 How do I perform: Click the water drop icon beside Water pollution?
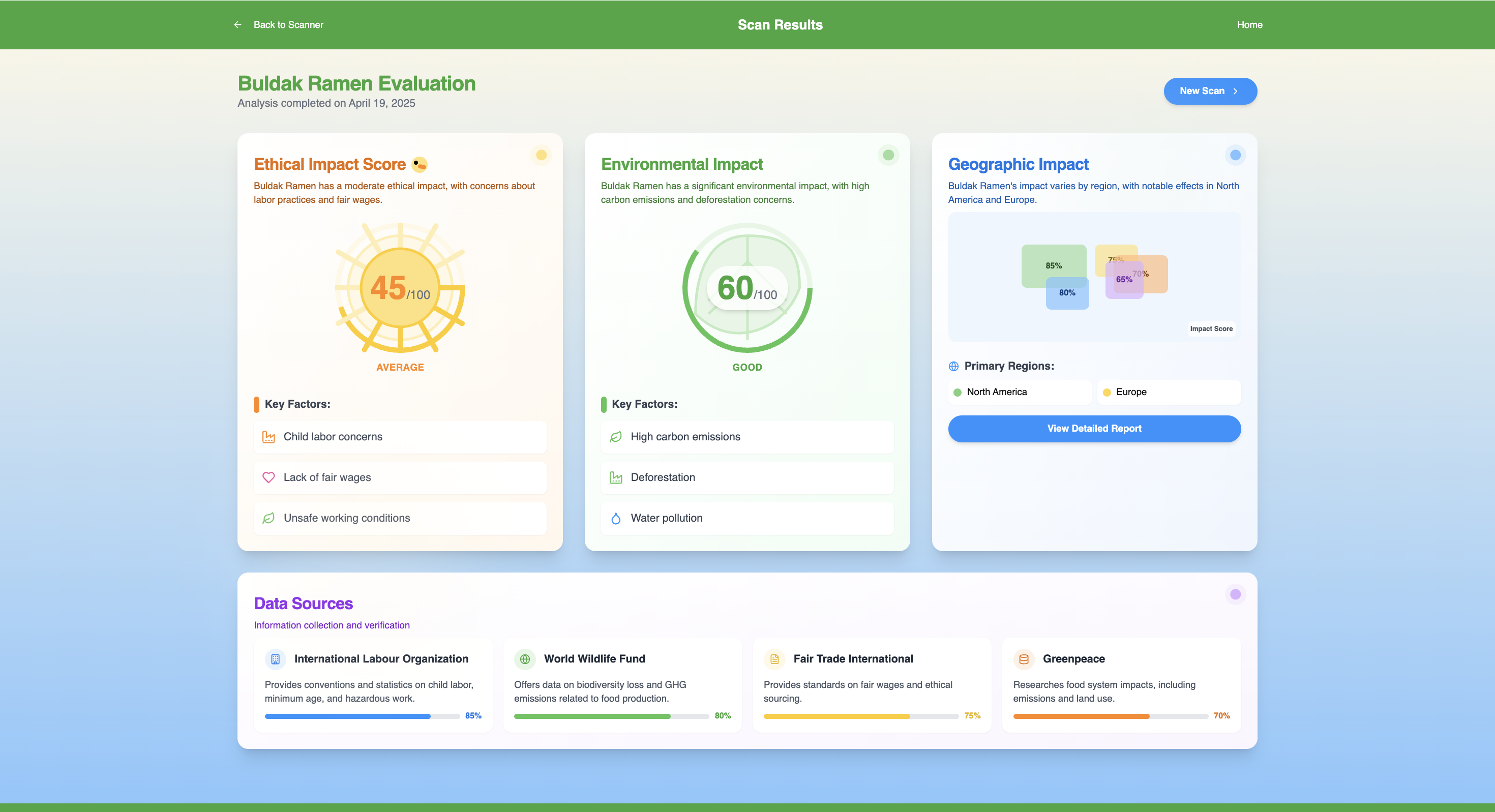(x=616, y=518)
